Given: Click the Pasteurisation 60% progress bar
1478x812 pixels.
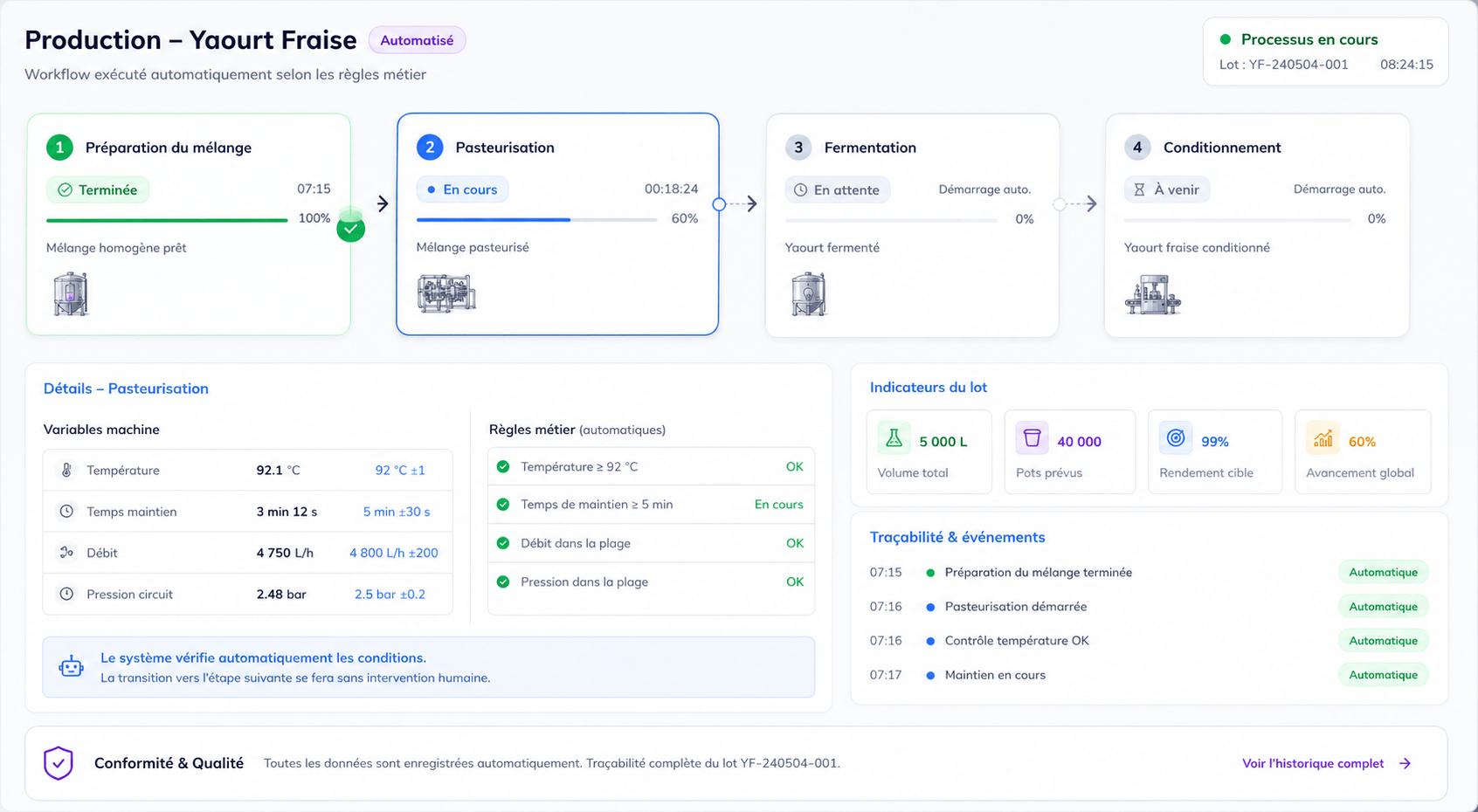Looking at the screenshot, I should pos(536,220).
